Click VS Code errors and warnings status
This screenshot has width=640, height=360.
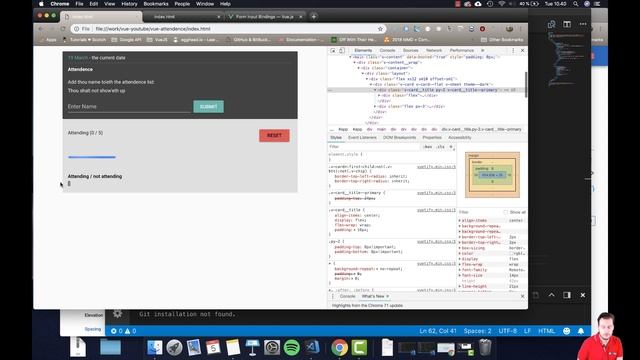(124, 331)
